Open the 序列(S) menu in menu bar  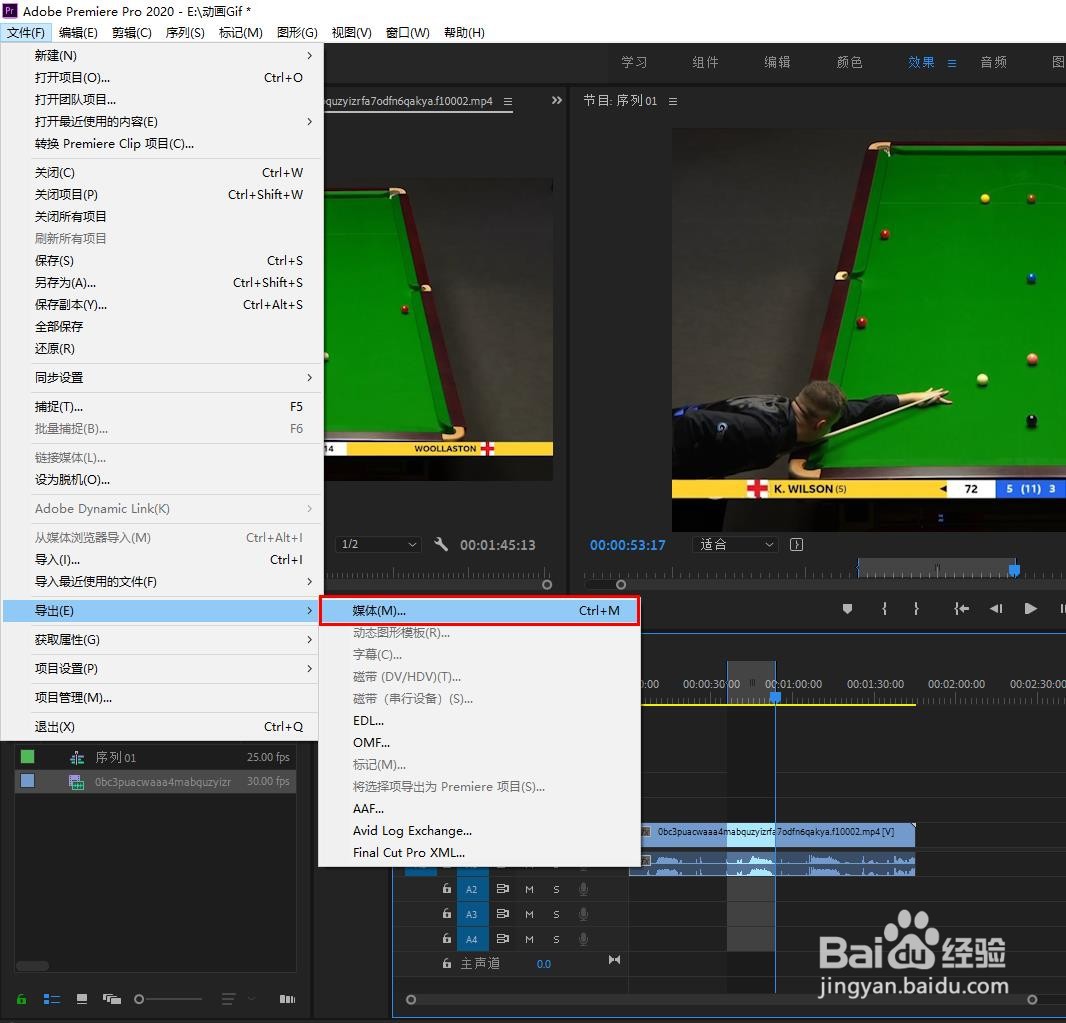click(x=185, y=33)
